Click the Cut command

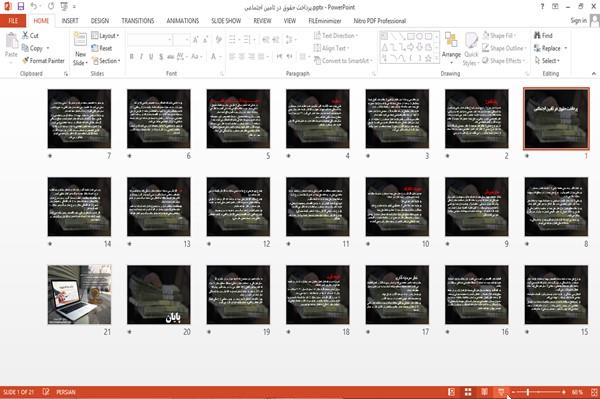(30, 35)
